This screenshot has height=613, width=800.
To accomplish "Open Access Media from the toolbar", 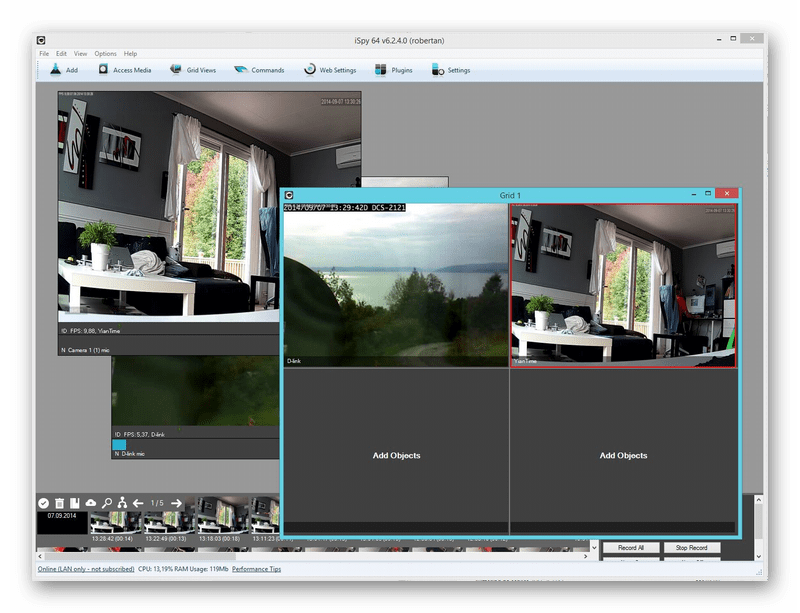I will [x=124, y=70].
